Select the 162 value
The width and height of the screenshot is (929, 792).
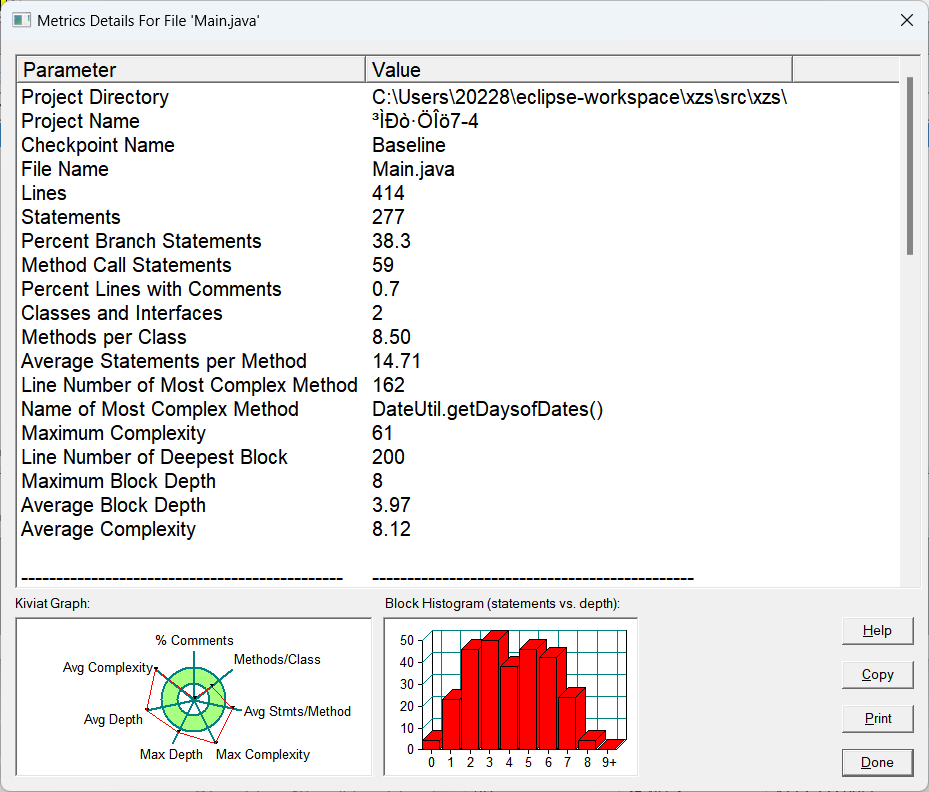click(388, 385)
